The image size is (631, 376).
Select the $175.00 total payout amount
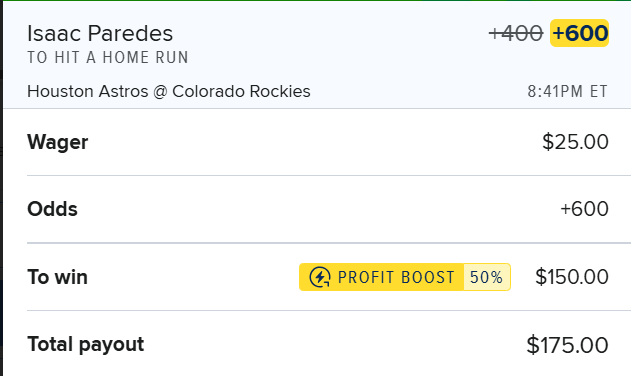point(567,345)
